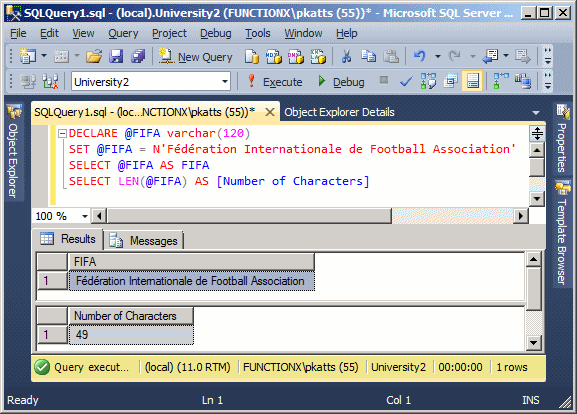
Task: Click the Parse query checkmark icon
Action: pyautogui.click(x=406, y=81)
